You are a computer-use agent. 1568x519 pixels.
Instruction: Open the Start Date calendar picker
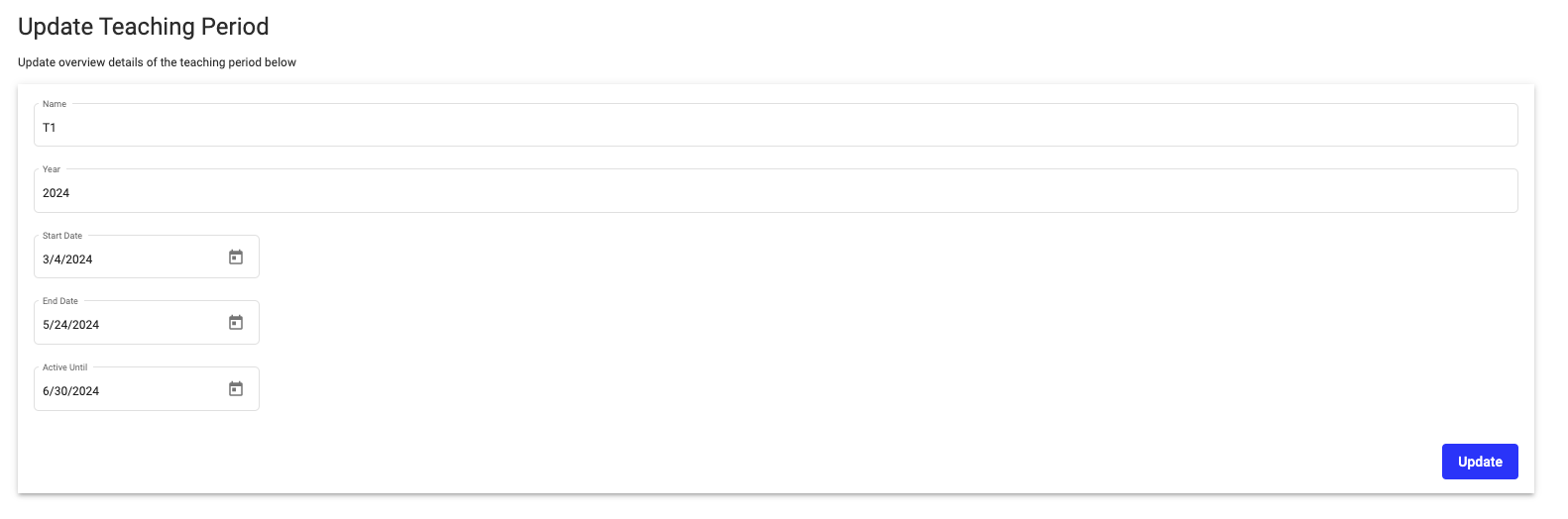236,258
